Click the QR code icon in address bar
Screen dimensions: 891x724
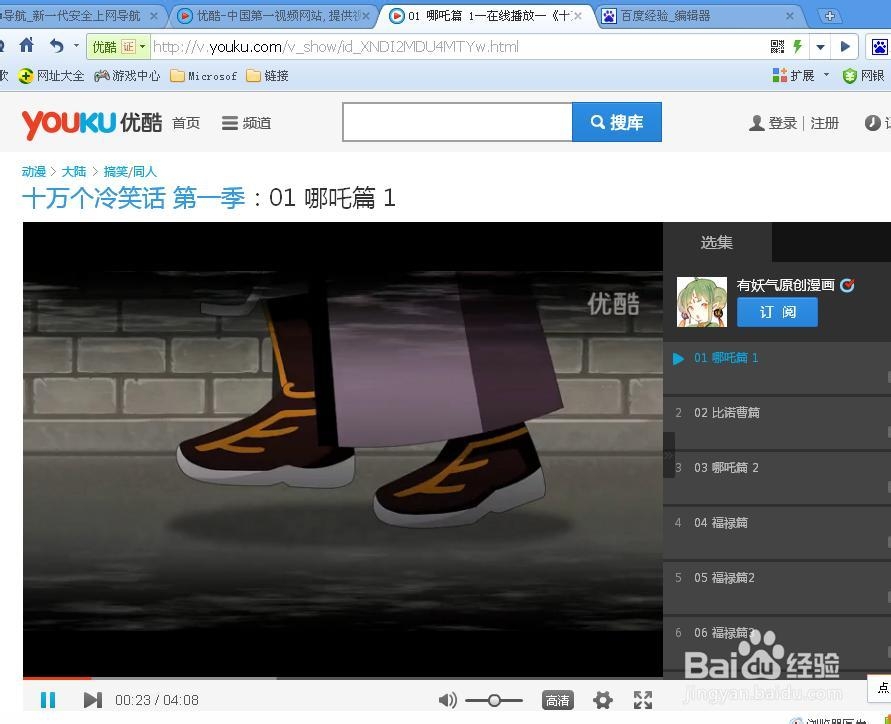[777, 47]
